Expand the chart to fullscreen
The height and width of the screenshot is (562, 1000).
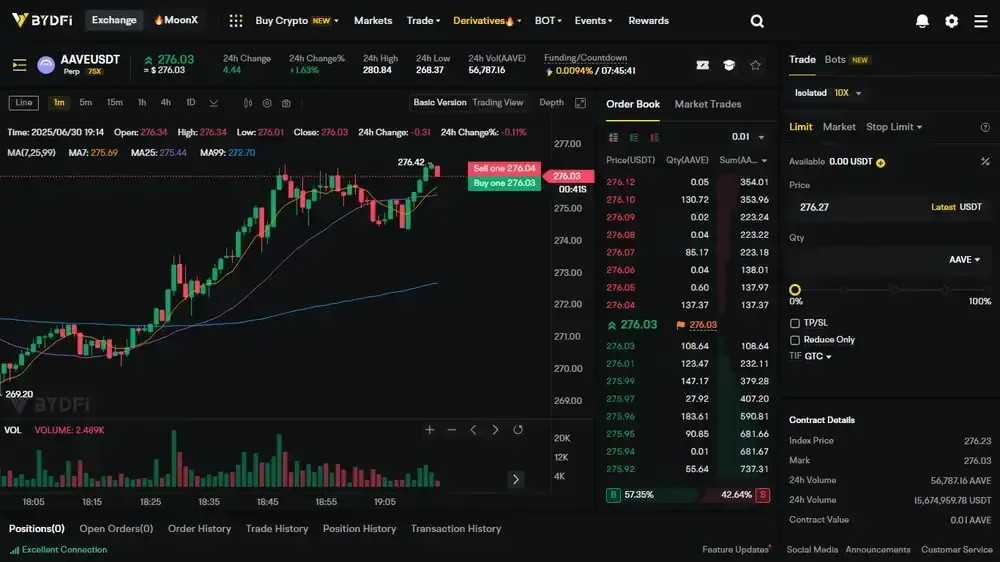580,103
